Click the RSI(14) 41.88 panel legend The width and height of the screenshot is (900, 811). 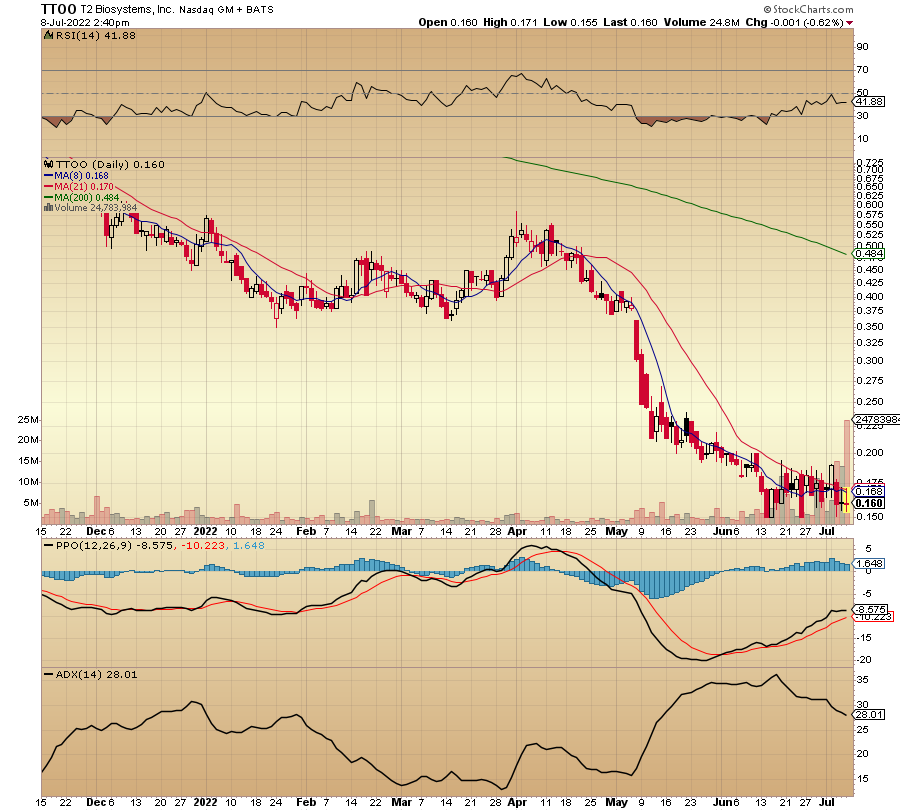point(95,36)
